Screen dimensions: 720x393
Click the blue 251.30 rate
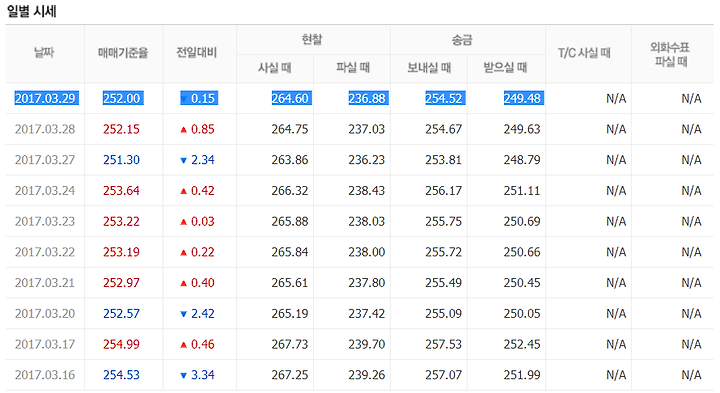[121, 160]
